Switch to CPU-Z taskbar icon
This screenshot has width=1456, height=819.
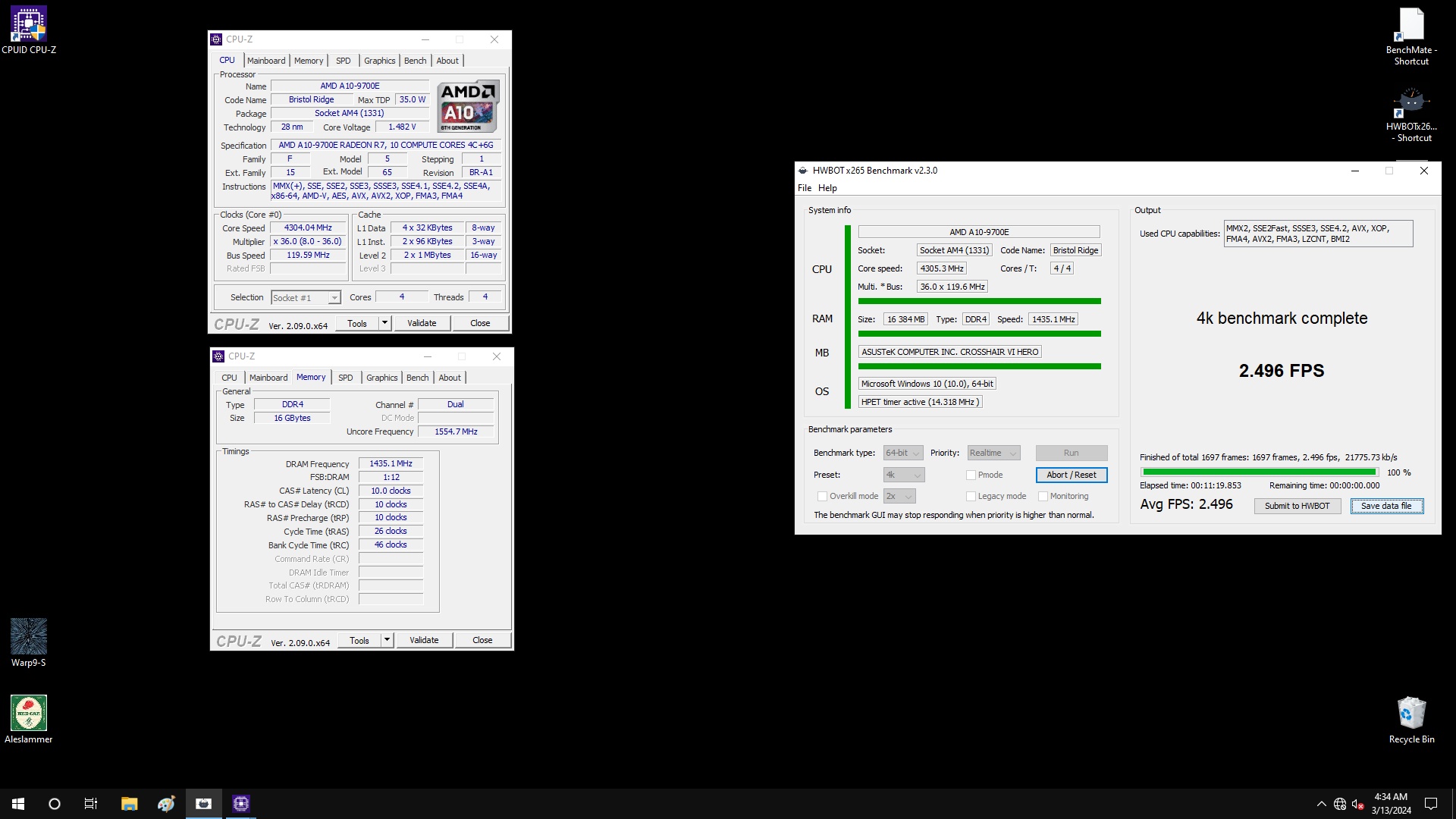(x=240, y=804)
